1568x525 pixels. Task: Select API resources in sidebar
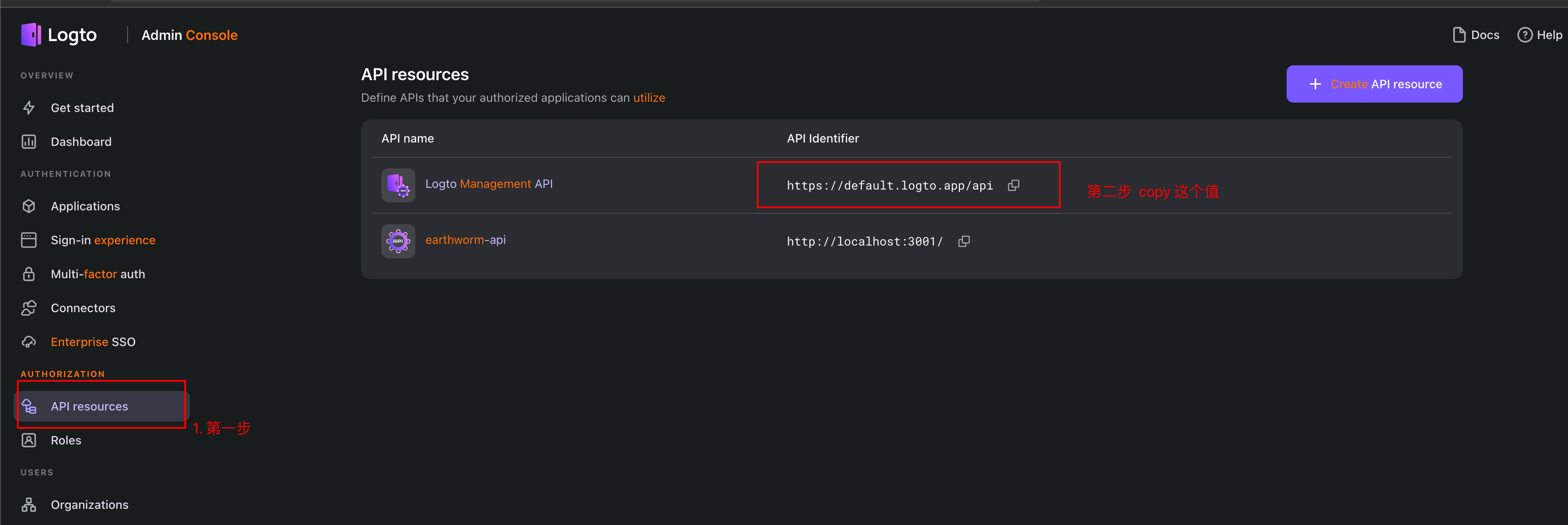point(102,406)
